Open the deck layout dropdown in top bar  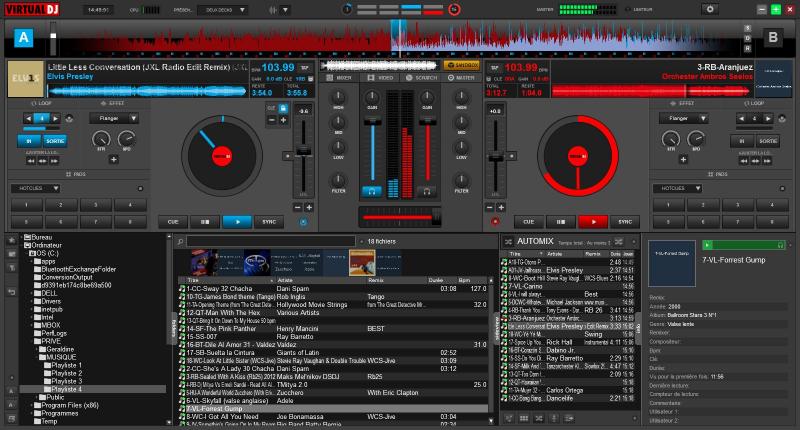[x=222, y=10]
